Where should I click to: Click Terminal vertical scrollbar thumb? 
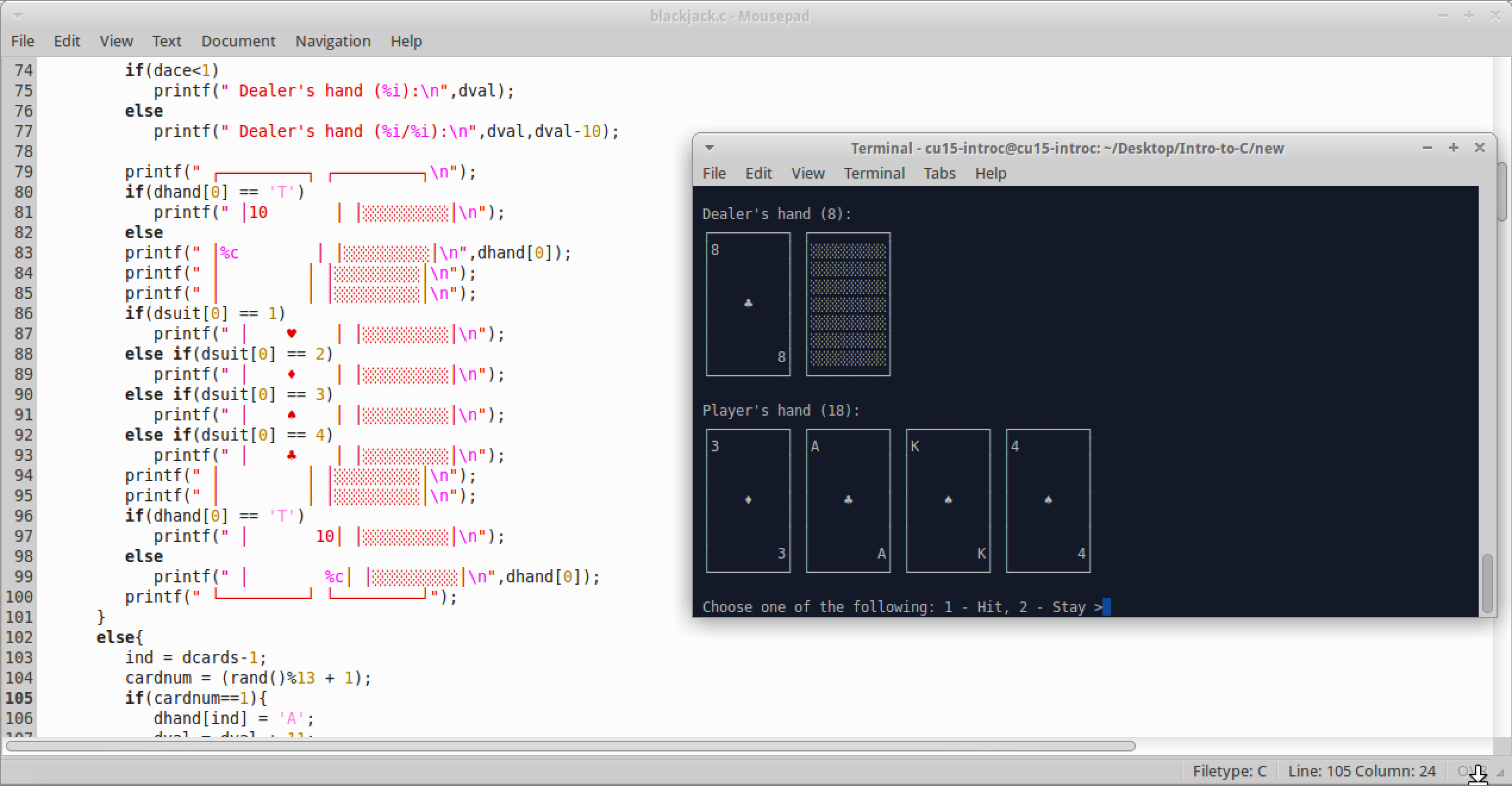1487,582
